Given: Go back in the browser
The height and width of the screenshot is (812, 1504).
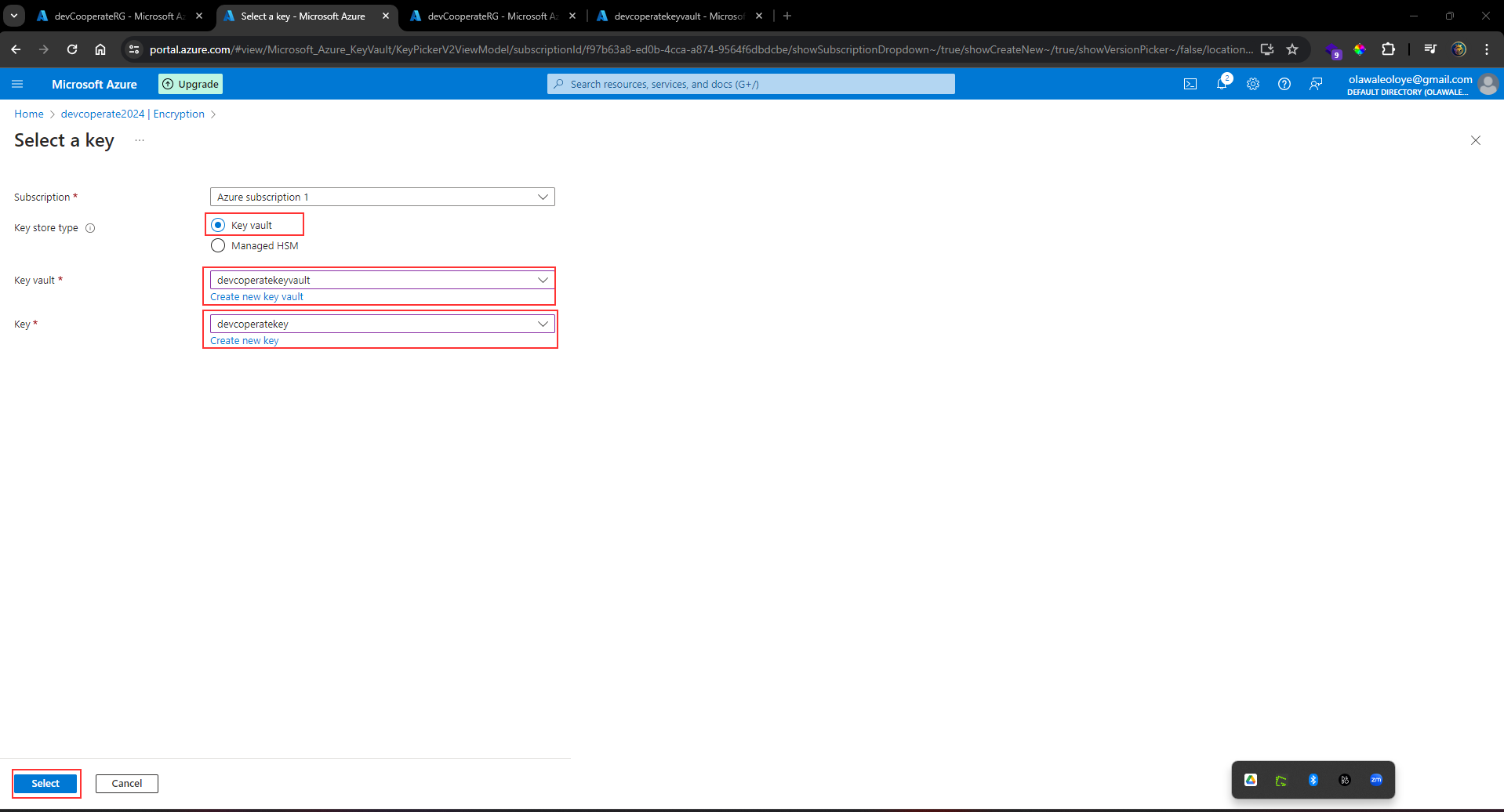Looking at the screenshot, I should pos(16,49).
